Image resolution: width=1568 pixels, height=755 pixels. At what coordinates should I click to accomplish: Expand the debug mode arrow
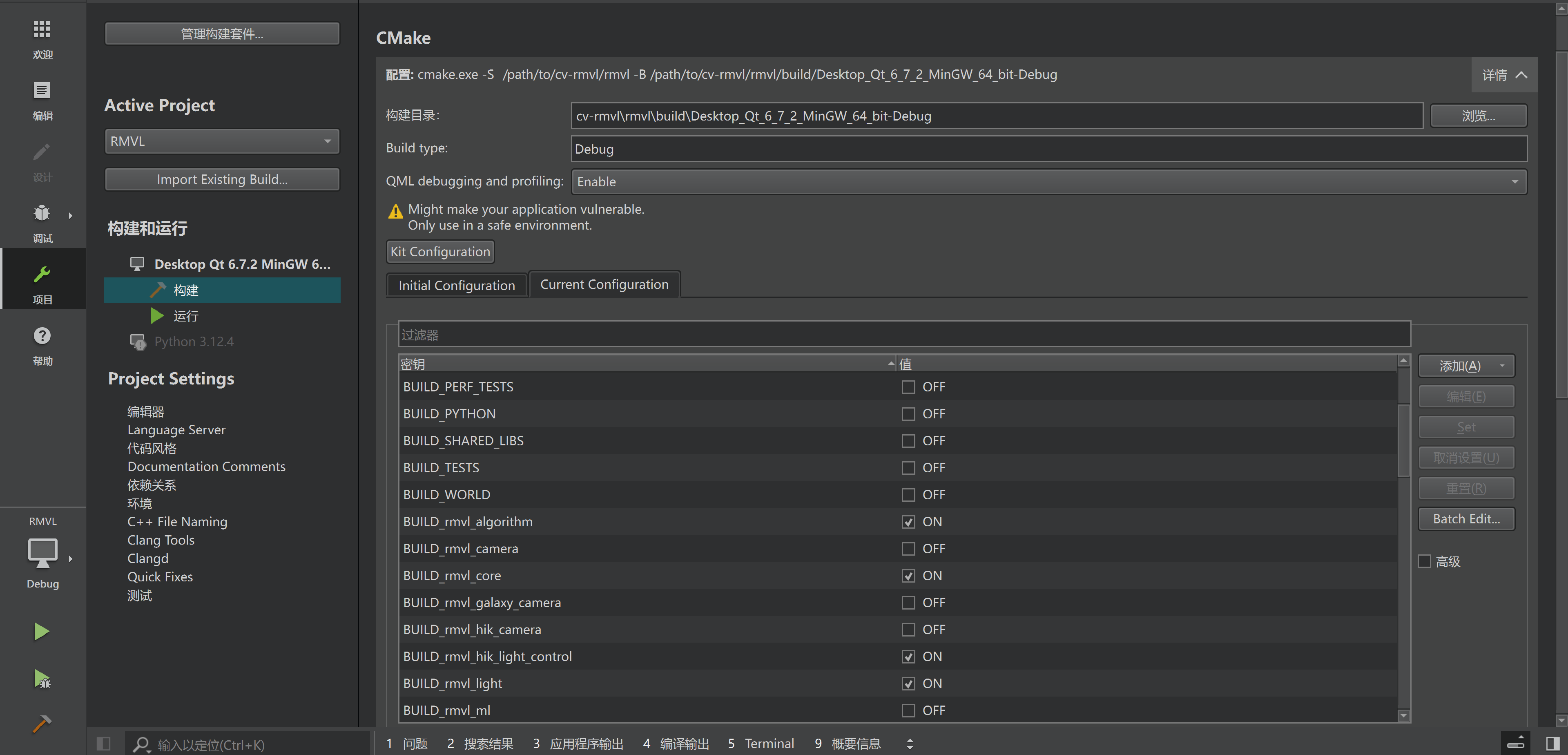pos(71,216)
